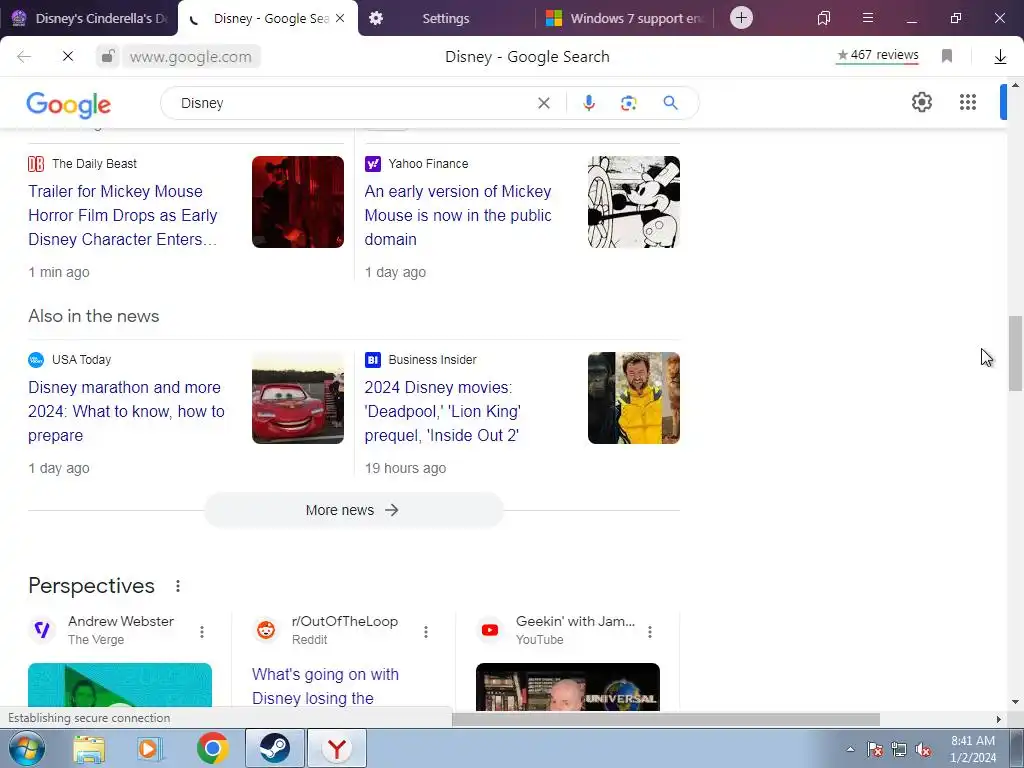1024x768 pixels.
Task: Open Disney marathon and more 2024 article
Action: click(126, 411)
